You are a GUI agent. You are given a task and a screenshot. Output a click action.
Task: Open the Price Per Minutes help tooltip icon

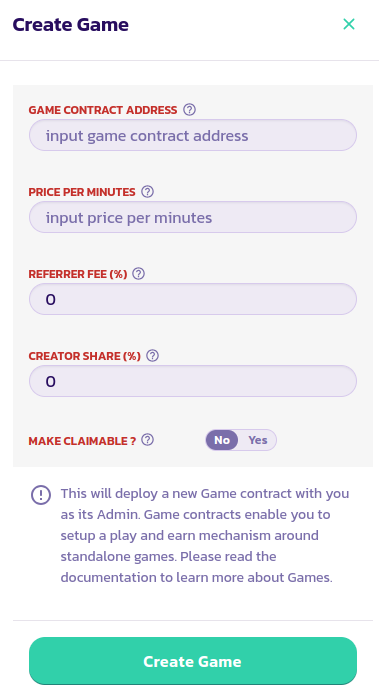148,192
